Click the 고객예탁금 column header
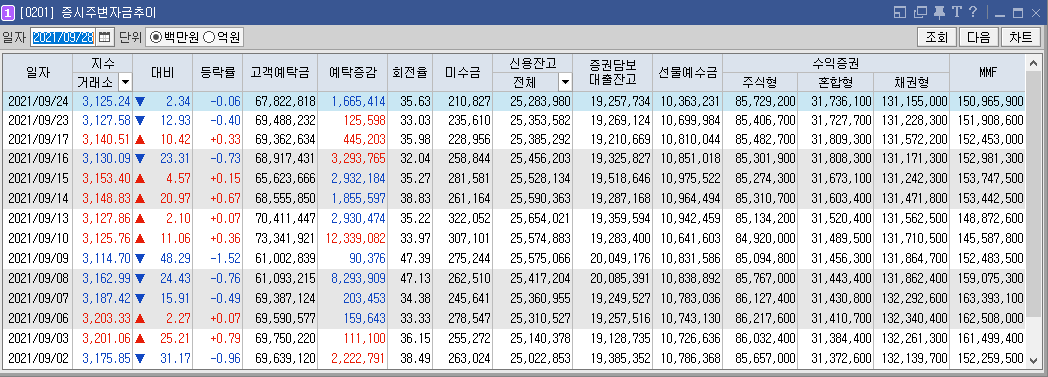This screenshot has width=1048, height=377. pyautogui.click(x=280, y=72)
